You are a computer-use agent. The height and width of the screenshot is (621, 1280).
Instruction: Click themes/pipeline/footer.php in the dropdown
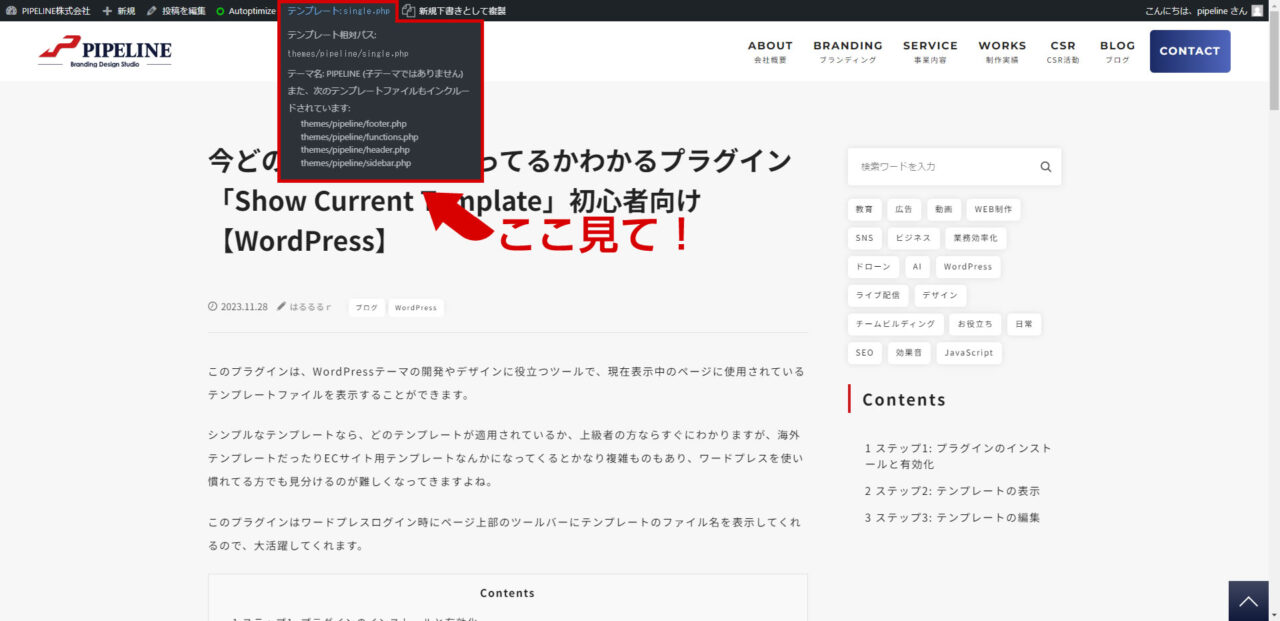(354, 124)
